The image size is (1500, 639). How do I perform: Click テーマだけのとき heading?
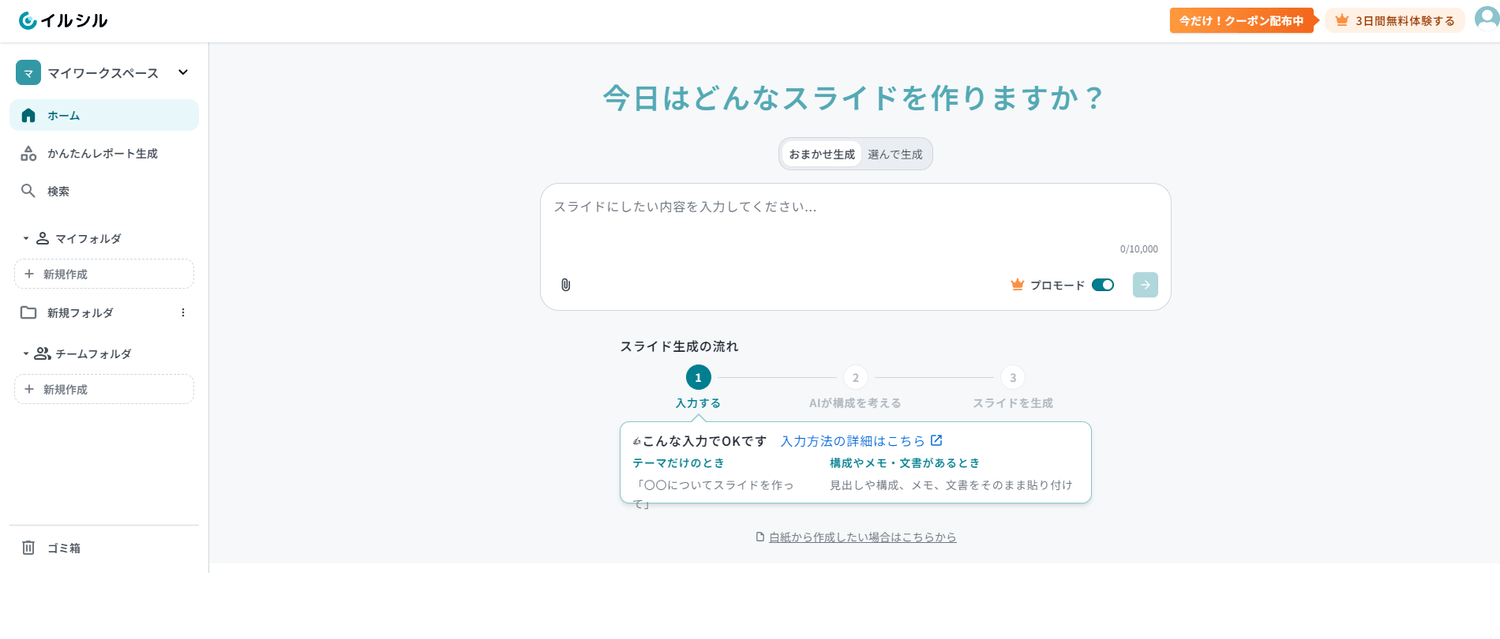point(678,463)
